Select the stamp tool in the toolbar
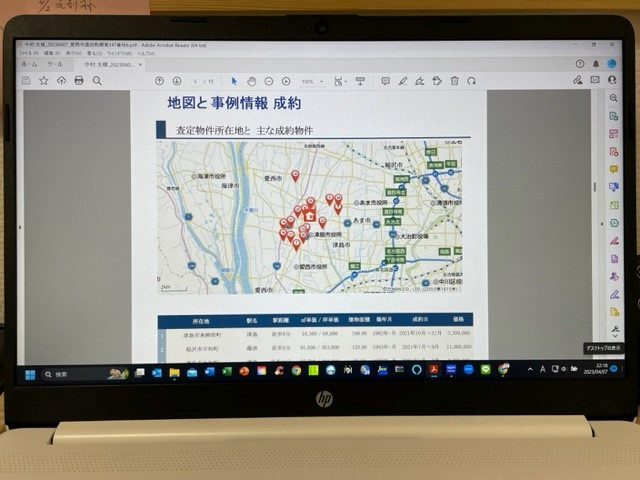 click(x=437, y=81)
